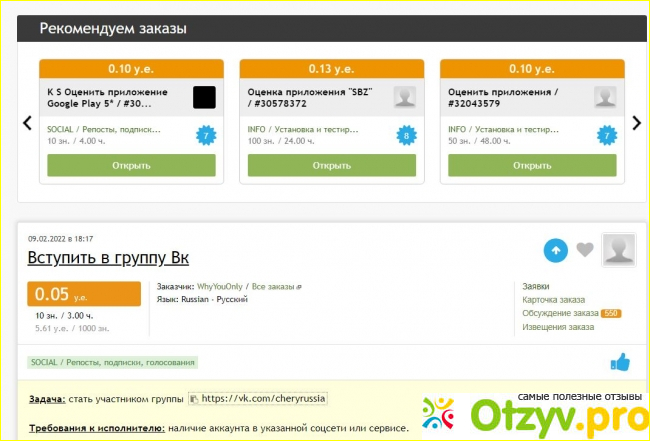Click the blue upward arrow icon

tap(554, 250)
